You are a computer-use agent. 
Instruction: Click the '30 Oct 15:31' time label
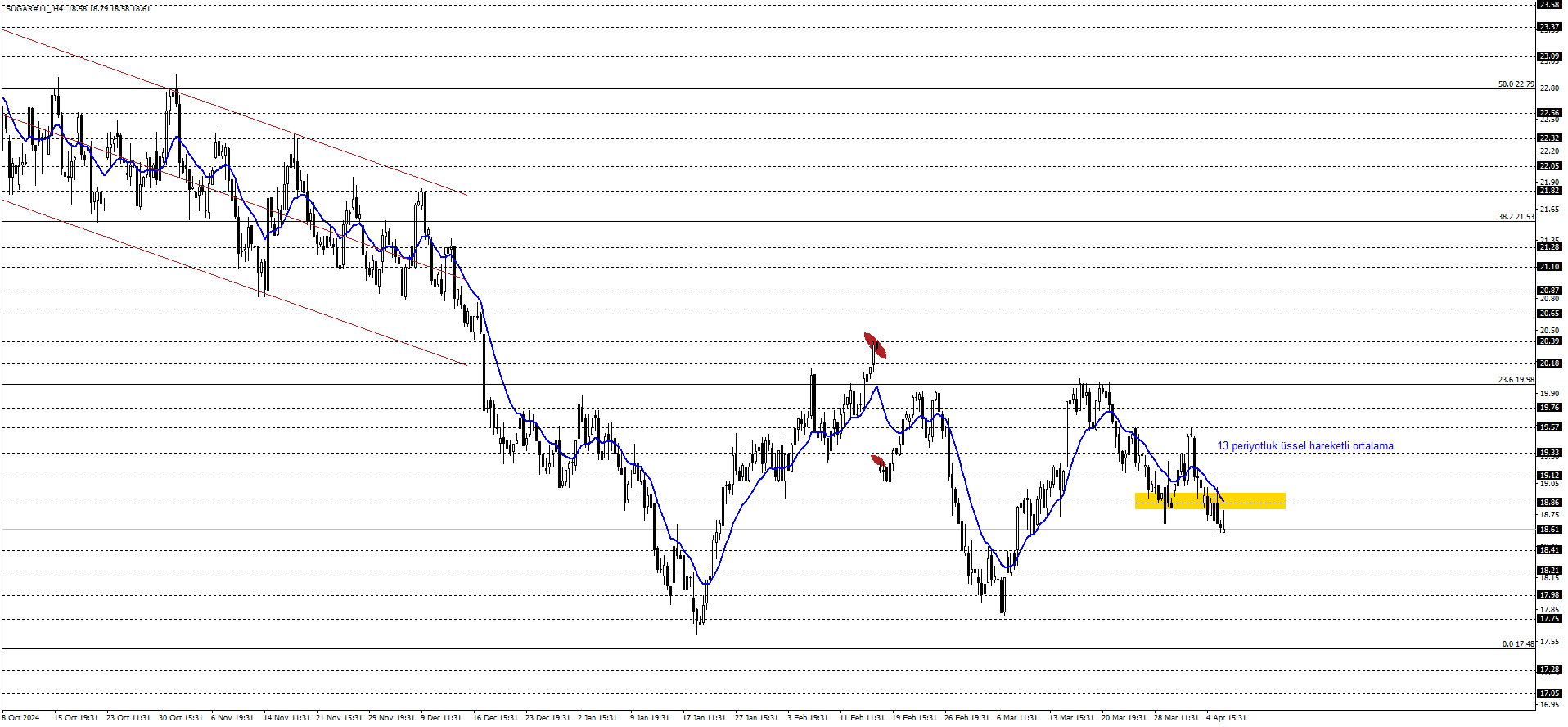click(x=180, y=718)
